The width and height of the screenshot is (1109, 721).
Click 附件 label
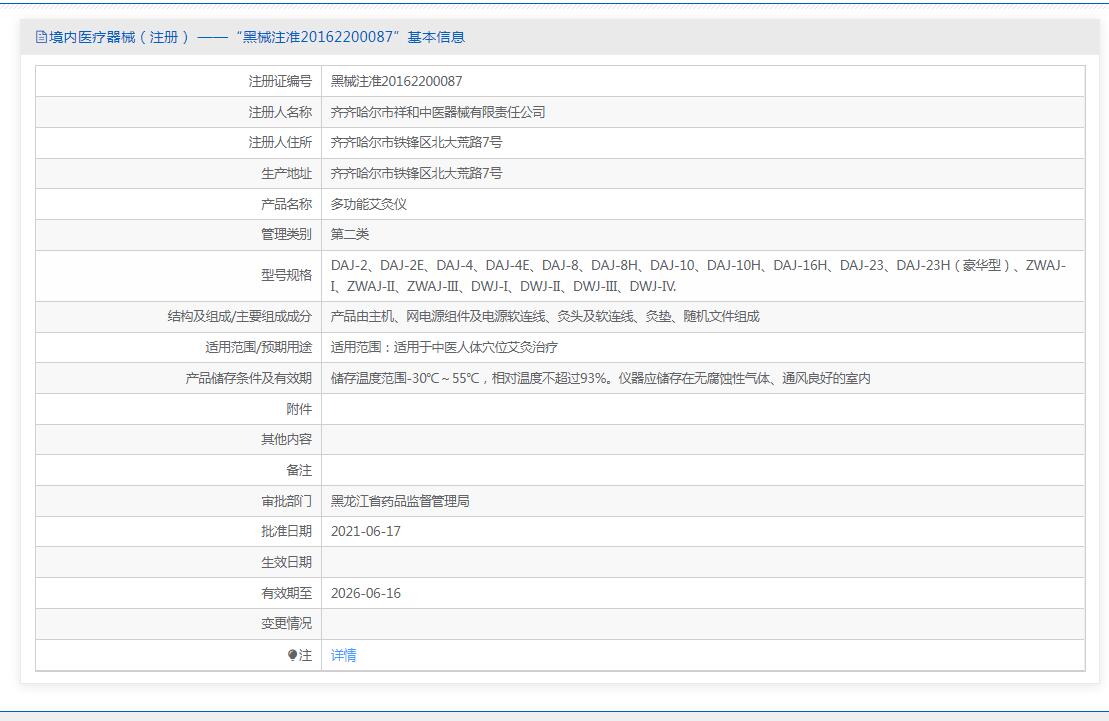point(299,409)
